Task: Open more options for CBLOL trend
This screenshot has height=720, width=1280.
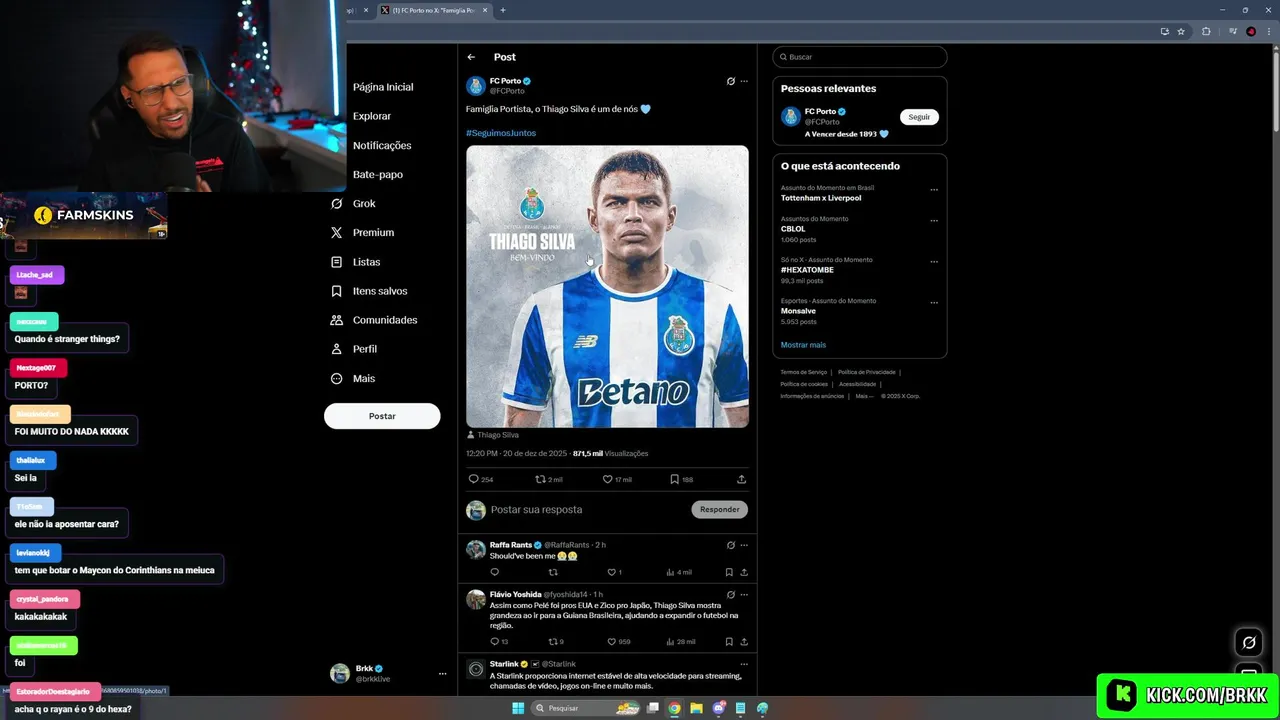Action: pyautogui.click(x=934, y=221)
